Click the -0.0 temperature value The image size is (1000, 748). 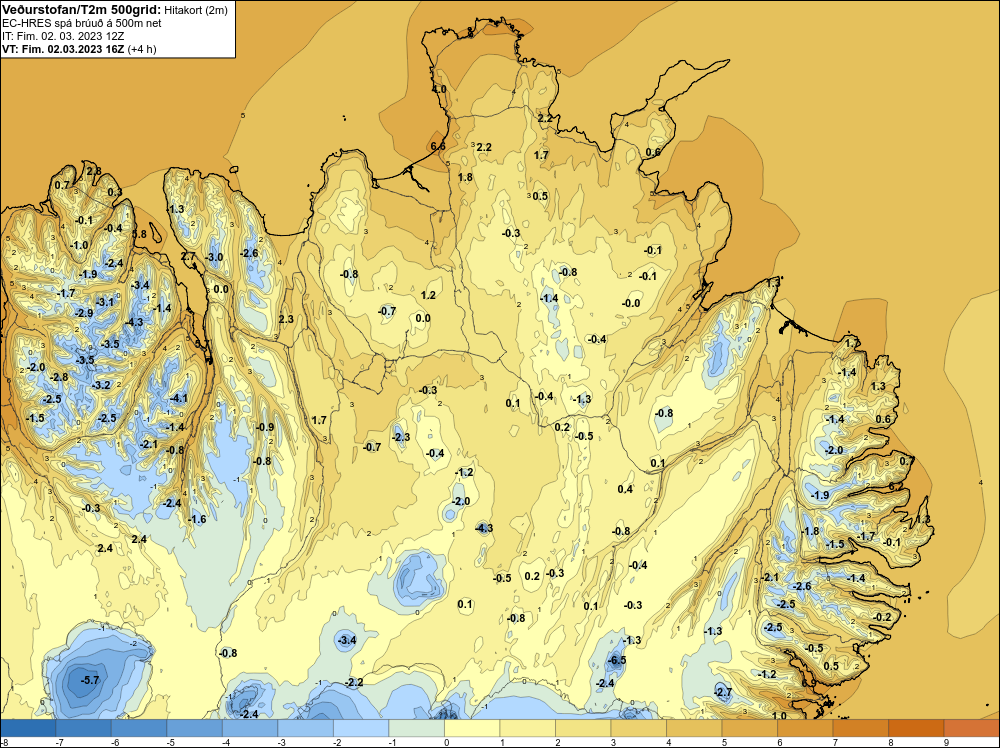tap(631, 303)
